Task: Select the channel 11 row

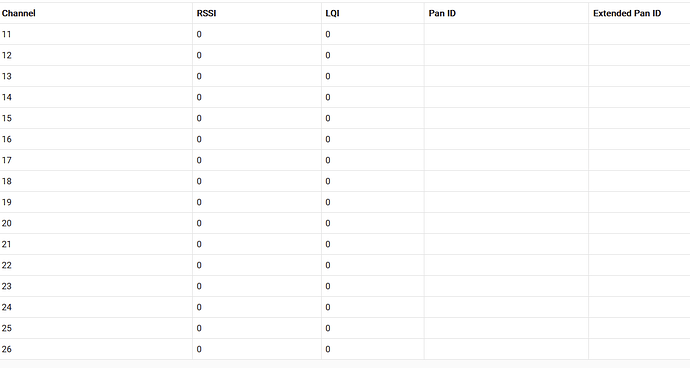Action: 345,34
